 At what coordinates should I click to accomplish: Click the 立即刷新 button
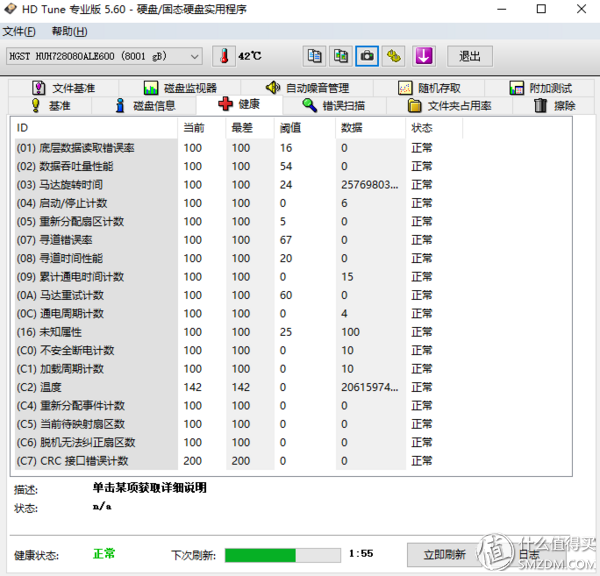coord(444,554)
